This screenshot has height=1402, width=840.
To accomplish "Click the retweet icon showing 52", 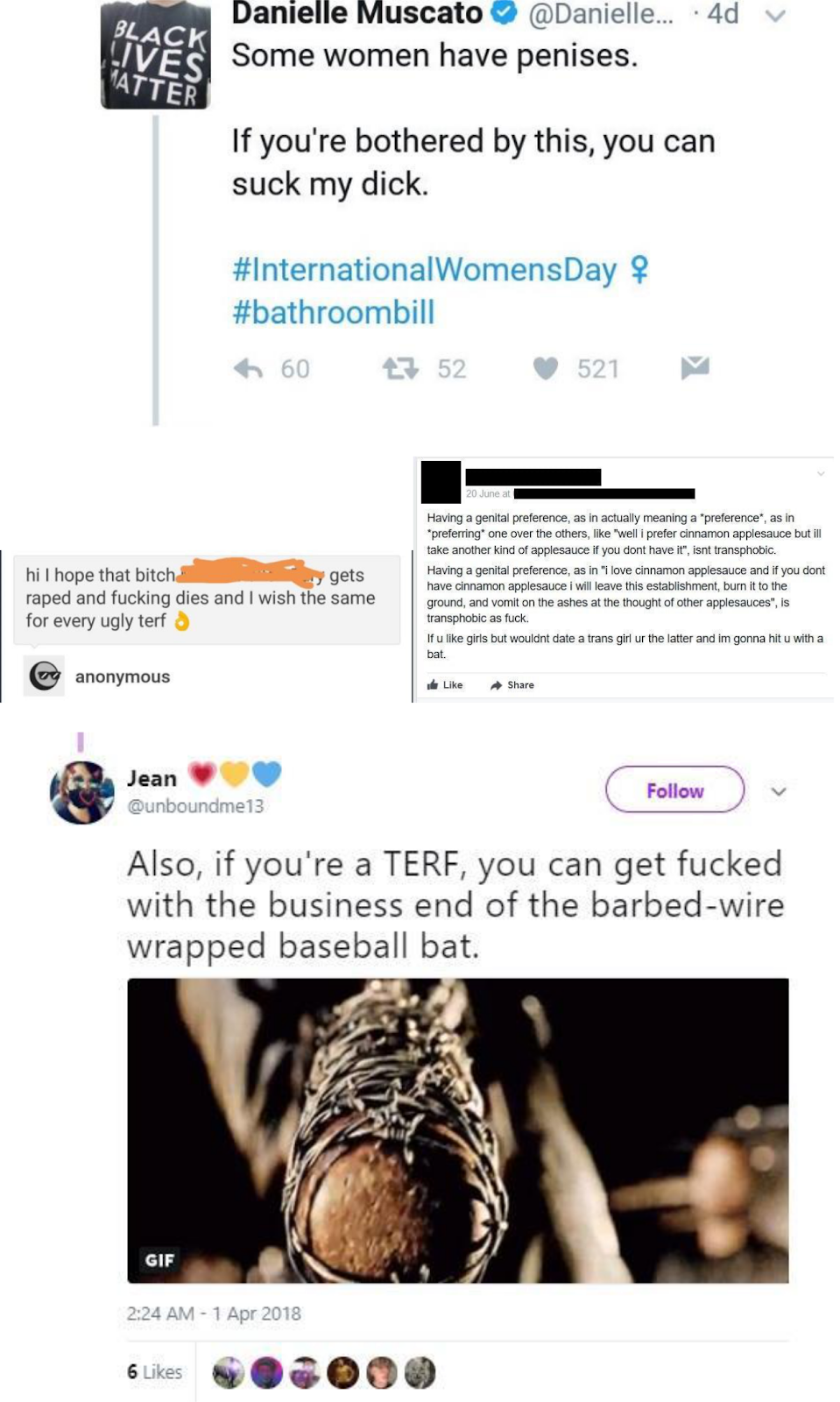I will 400,369.
